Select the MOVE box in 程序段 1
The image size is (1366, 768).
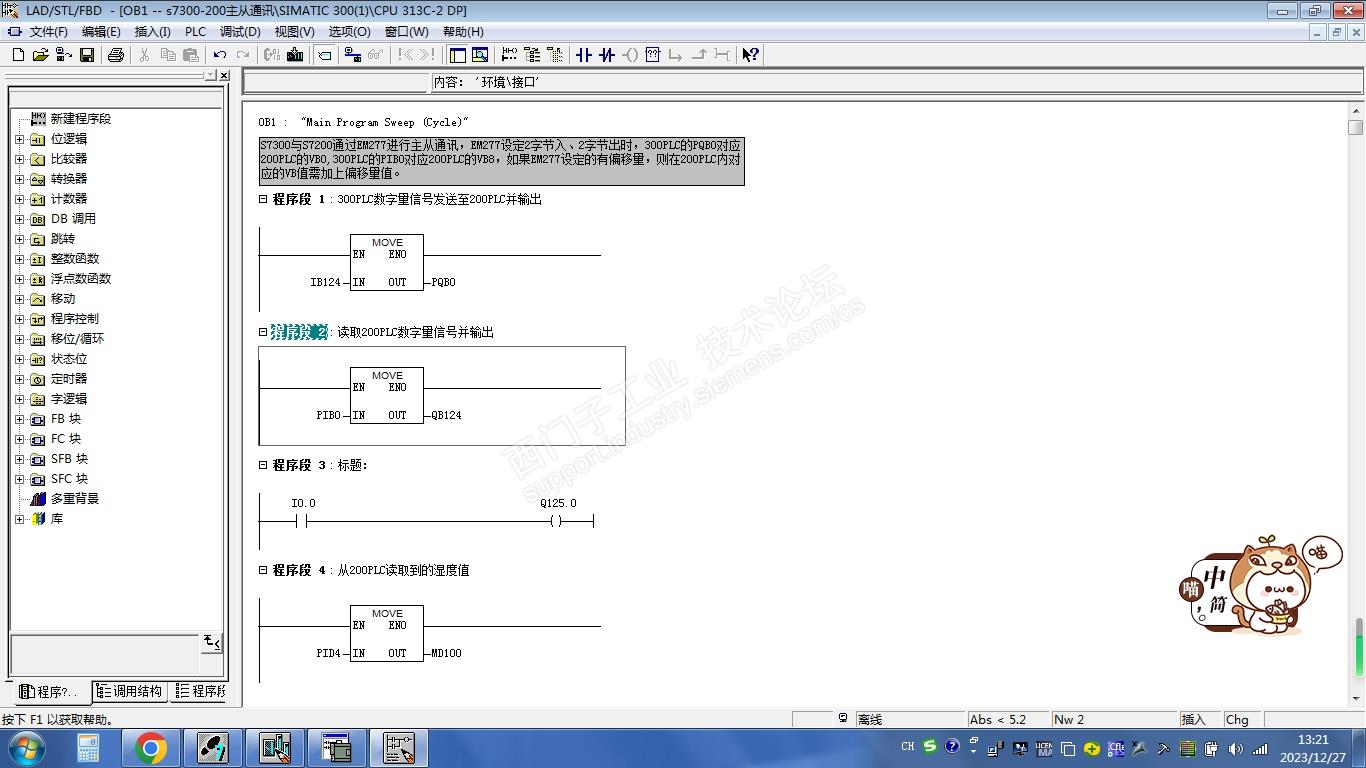click(387, 263)
